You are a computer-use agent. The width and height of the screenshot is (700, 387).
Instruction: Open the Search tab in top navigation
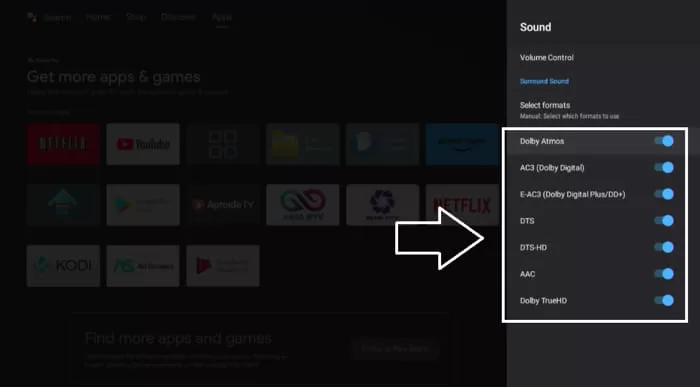click(57, 17)
